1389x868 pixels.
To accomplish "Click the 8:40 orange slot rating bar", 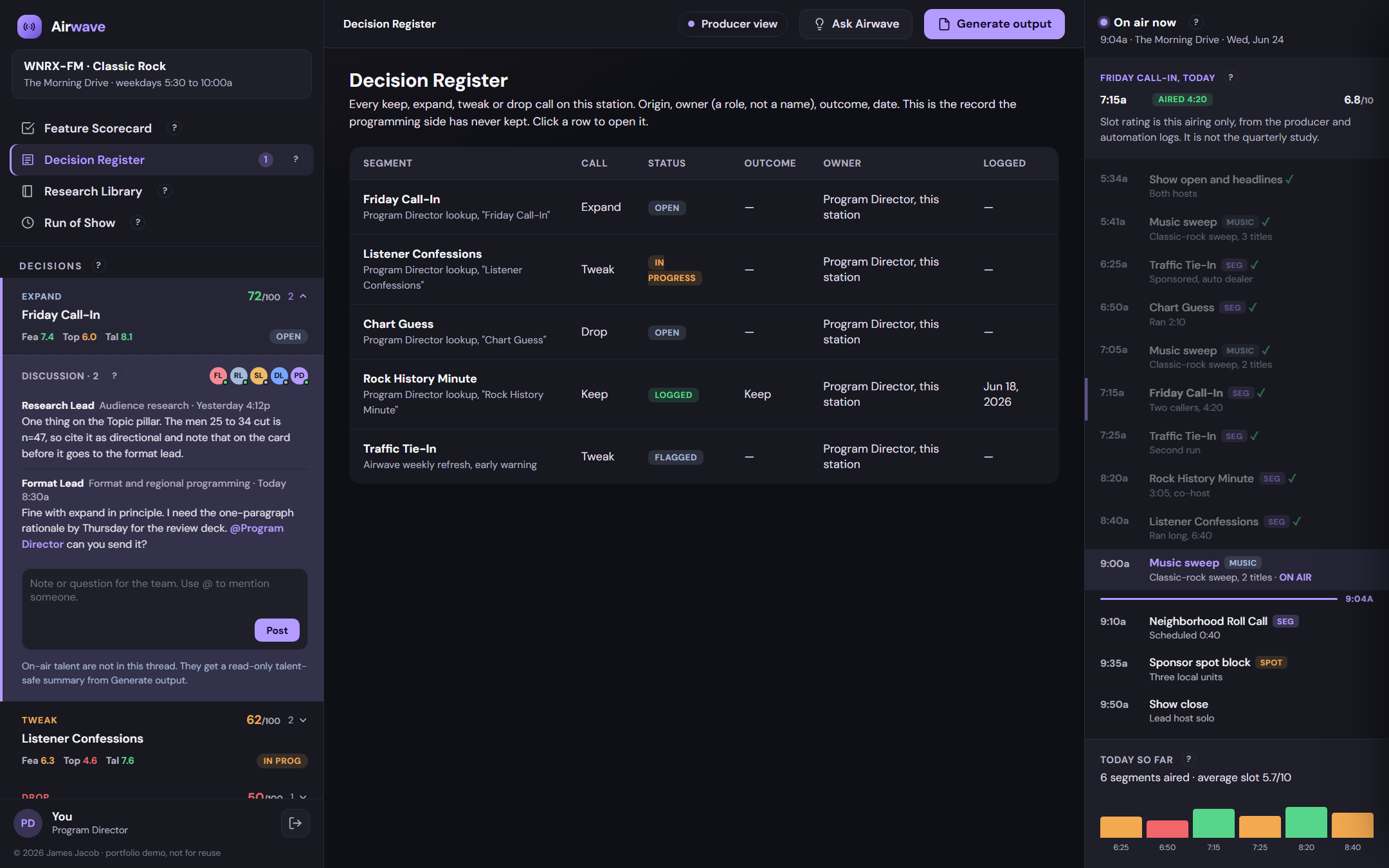I will pos(1352,825).
